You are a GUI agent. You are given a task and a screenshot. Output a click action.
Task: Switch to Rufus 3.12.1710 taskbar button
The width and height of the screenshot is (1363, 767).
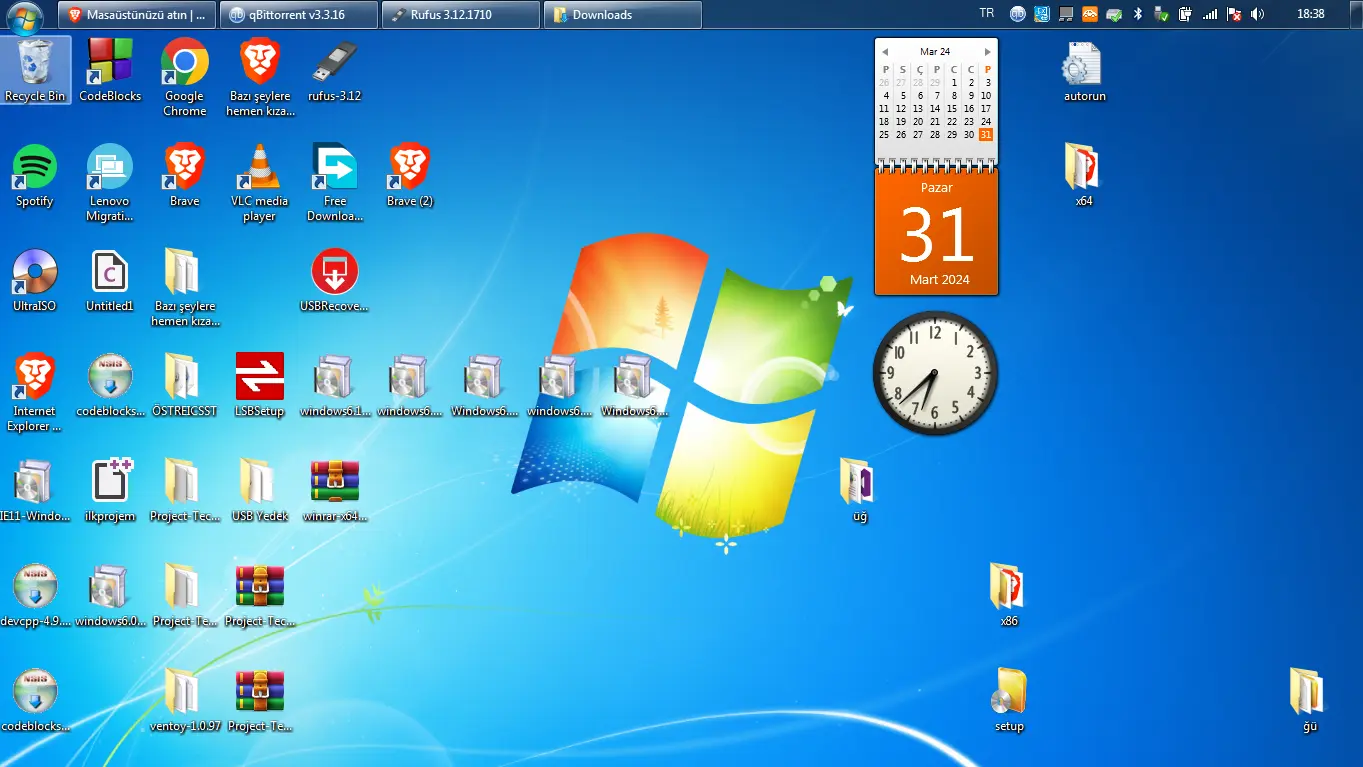461,15
